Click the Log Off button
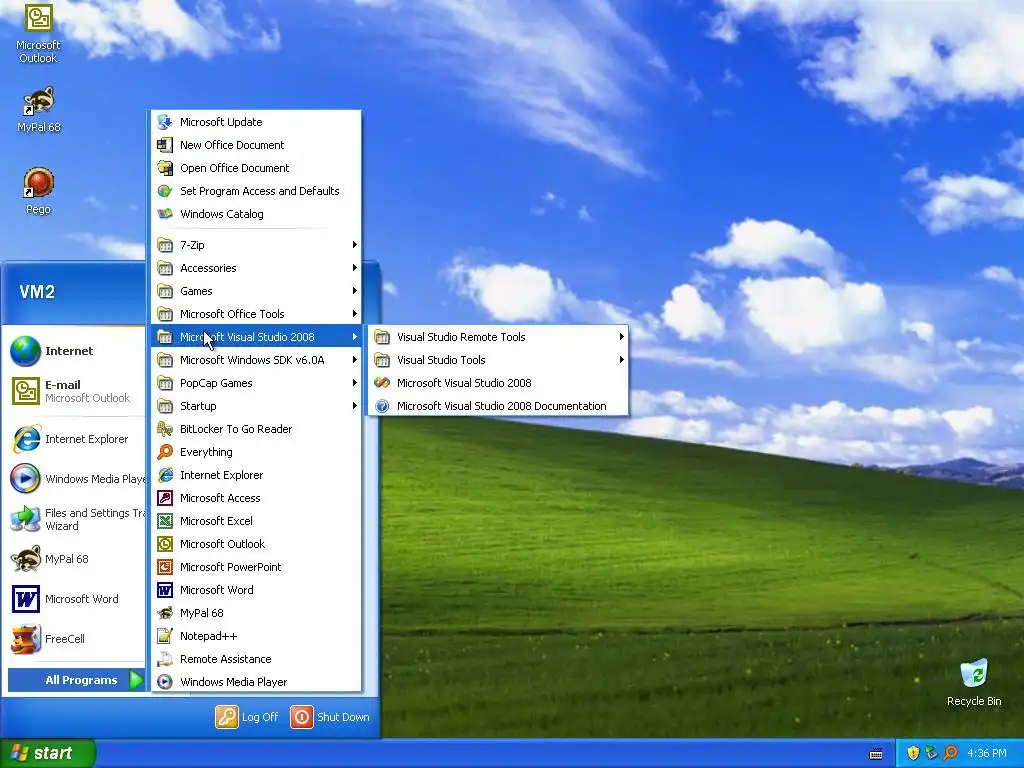The image size is (1024, 768). [x=247, y=717]
